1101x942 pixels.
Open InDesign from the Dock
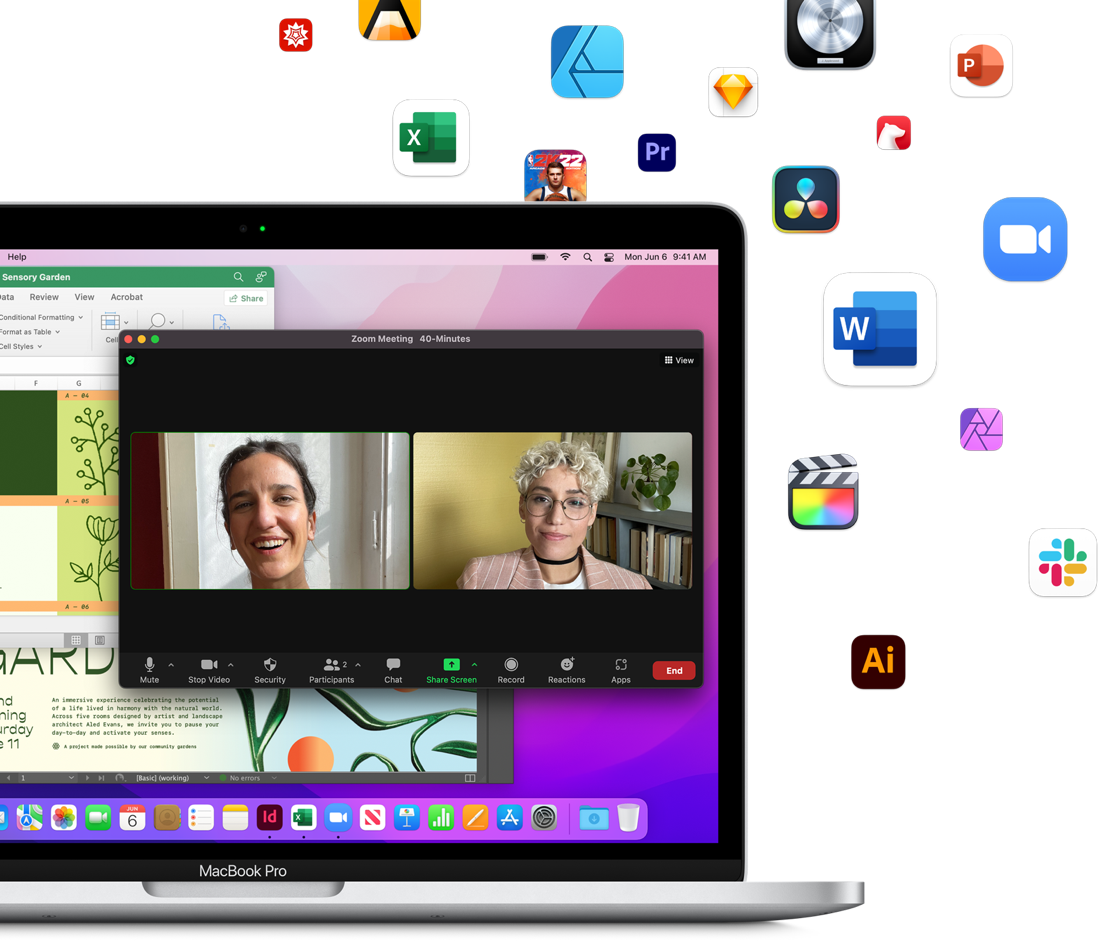[x=269, y=818]
